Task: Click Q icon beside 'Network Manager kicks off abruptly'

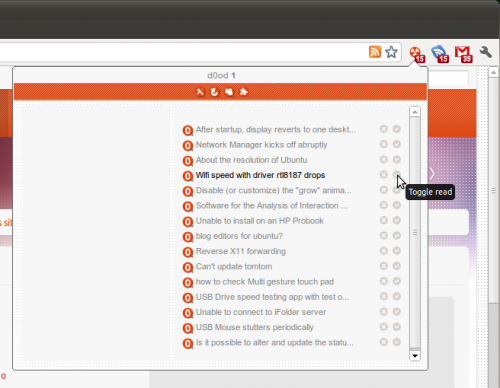Action: (188, 145)
